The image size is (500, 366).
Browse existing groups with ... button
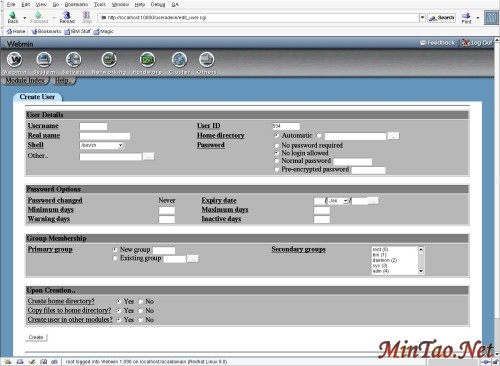click(193, 259)
